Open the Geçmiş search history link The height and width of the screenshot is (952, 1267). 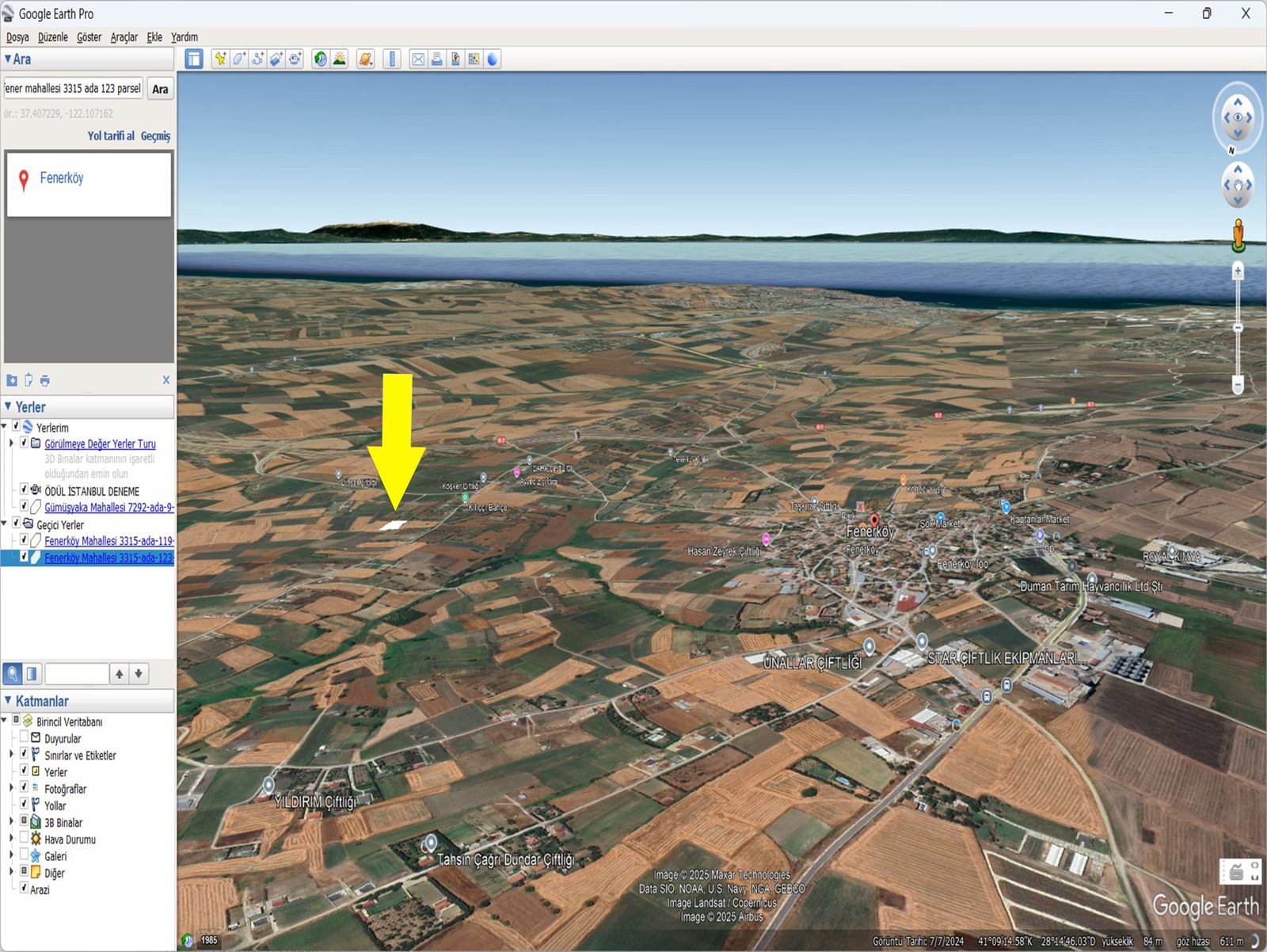(155, 136)
